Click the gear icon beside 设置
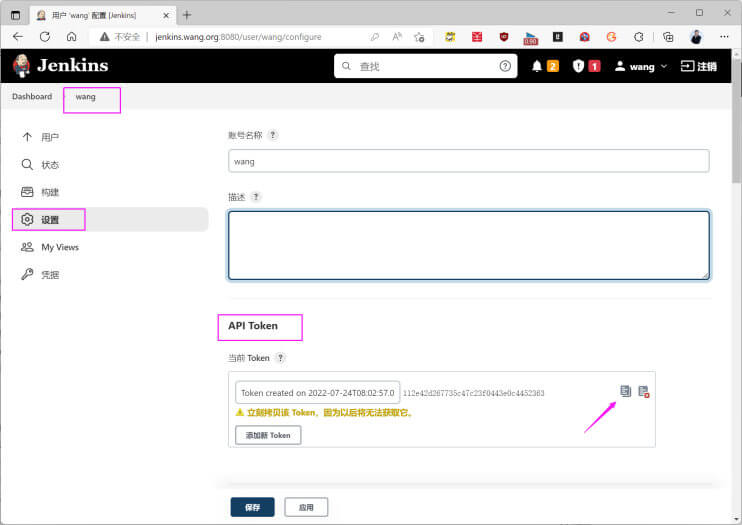This screenshot has width=742, height=525. [x=27, y=219]
